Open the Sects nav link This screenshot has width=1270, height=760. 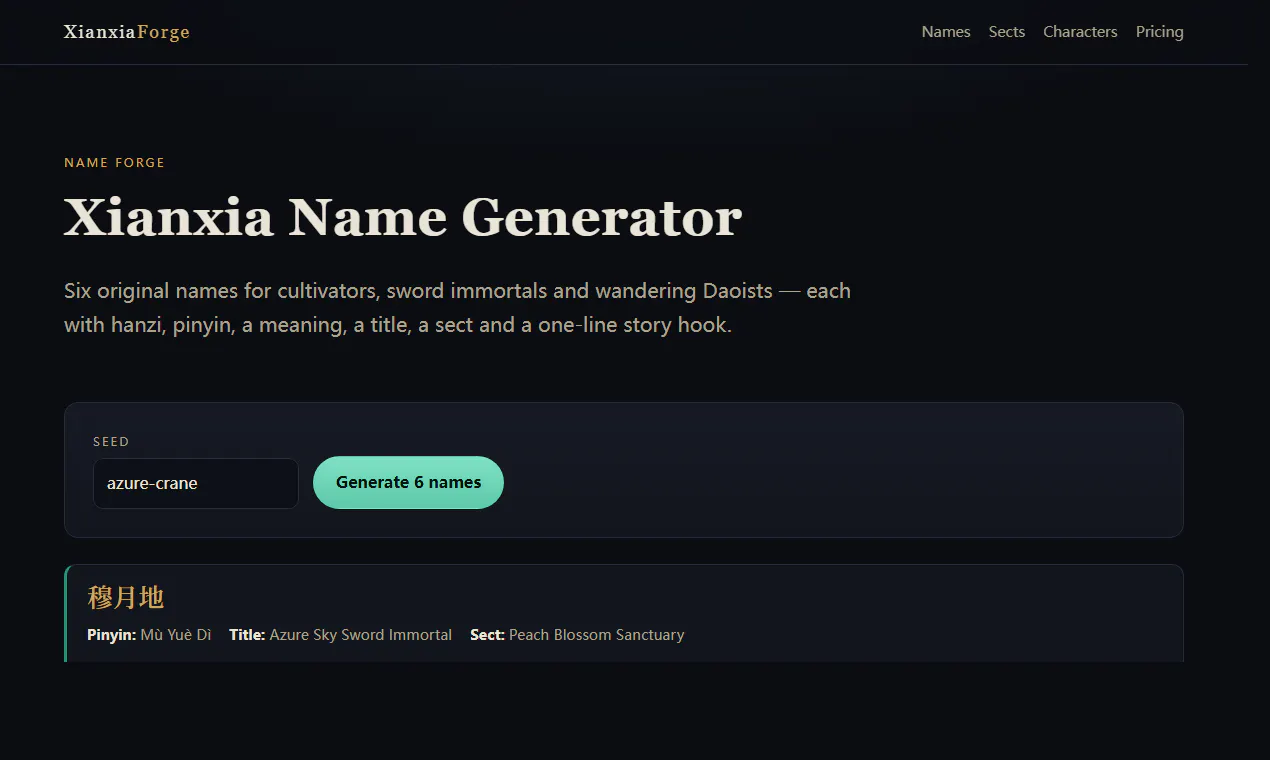[1007, 32]
